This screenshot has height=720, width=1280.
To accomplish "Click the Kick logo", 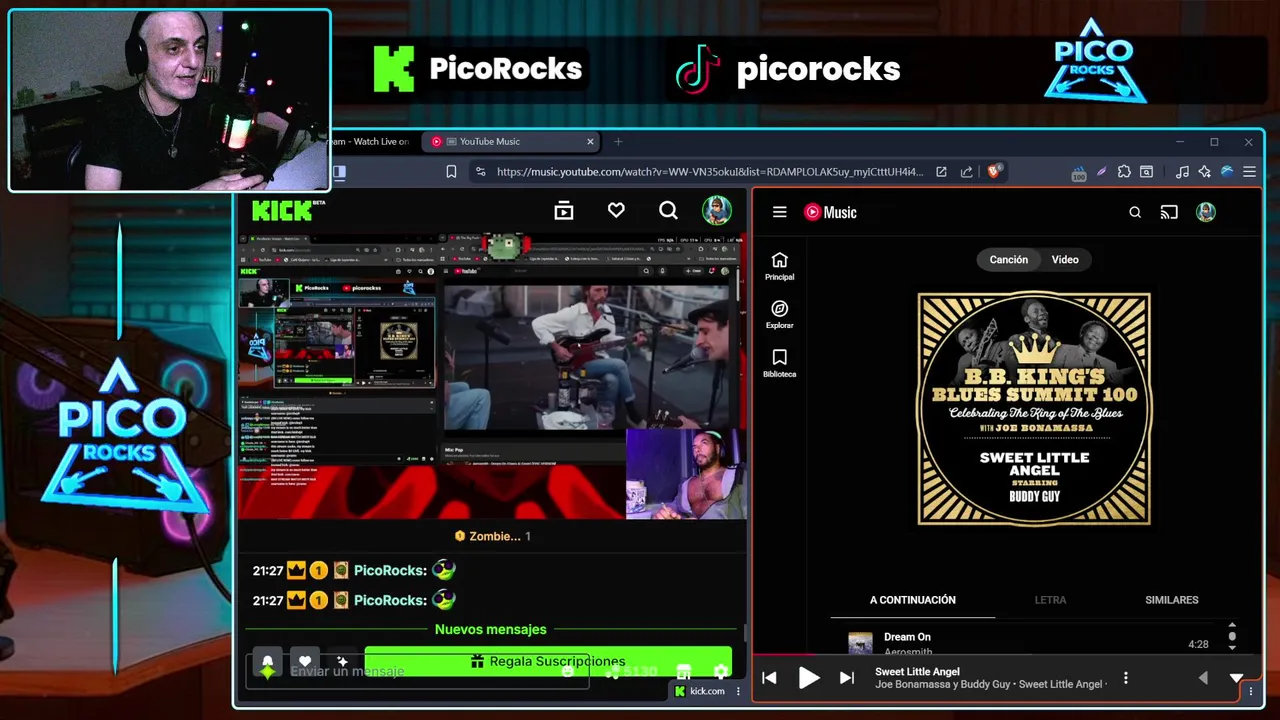I will (283, 210).
